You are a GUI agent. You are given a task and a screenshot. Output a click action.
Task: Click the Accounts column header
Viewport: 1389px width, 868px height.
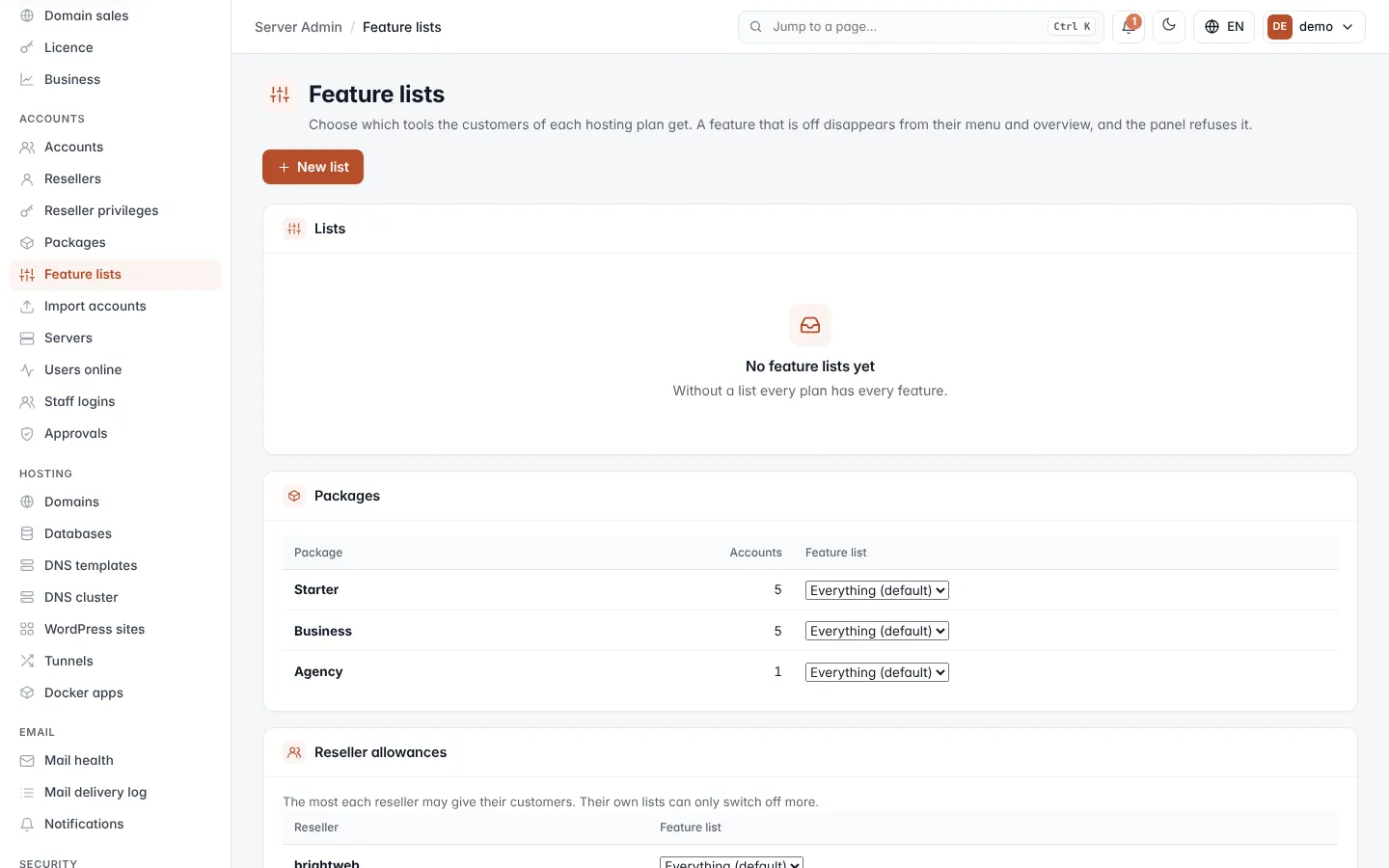pos(755,553)
